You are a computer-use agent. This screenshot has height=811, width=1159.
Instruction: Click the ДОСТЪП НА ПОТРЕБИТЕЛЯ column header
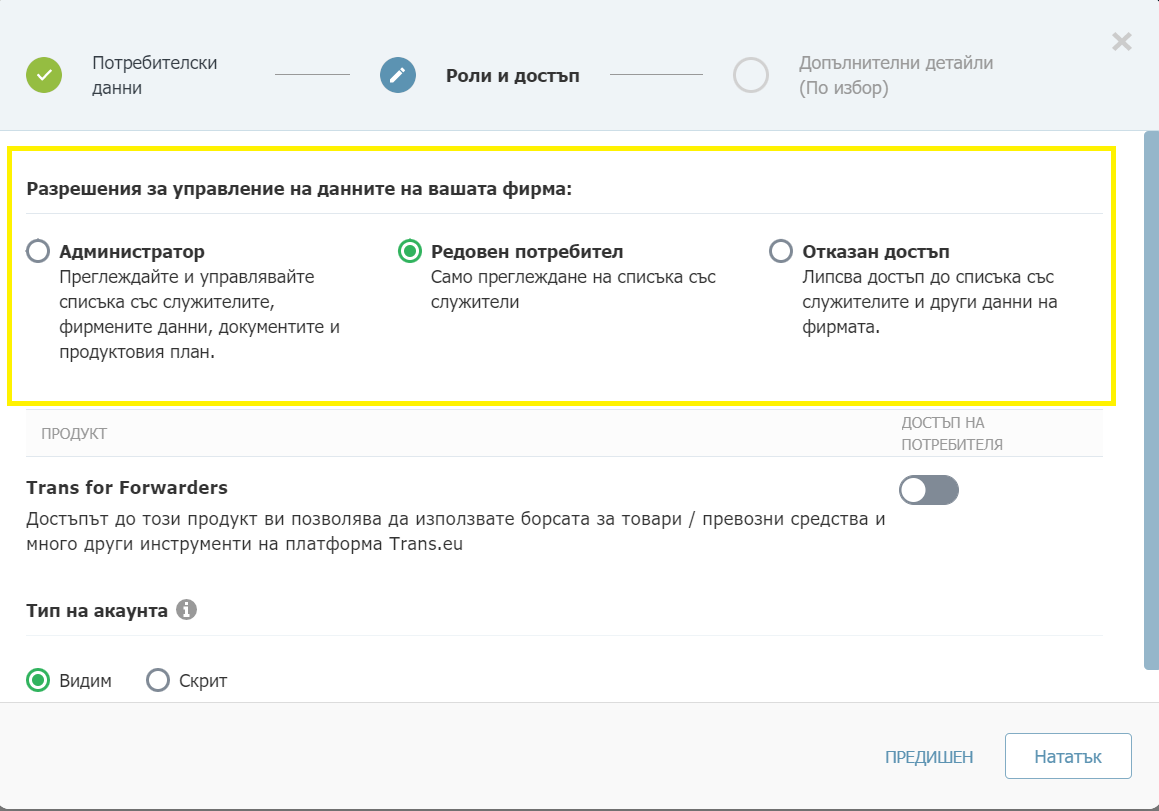[x=951, y=434]
